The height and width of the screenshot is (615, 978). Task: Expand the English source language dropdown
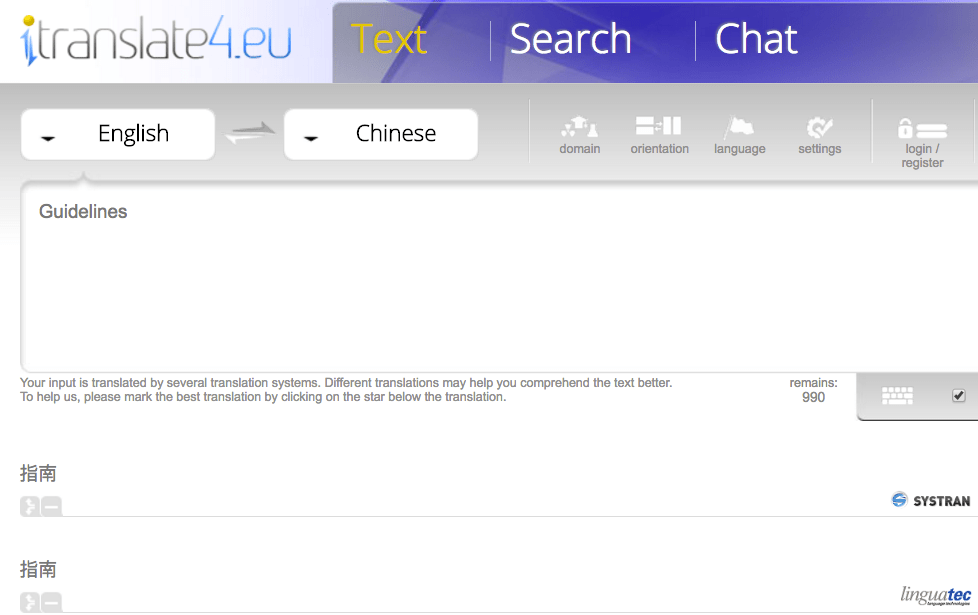point(118,134)
